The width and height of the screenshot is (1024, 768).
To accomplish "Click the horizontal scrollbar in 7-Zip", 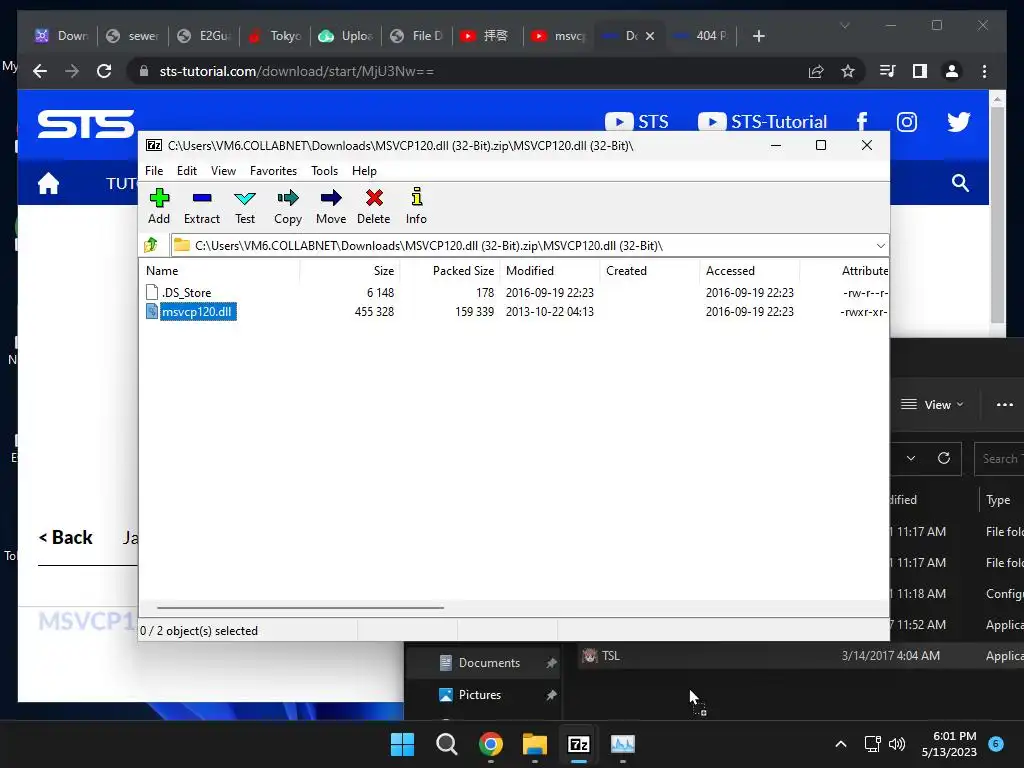I will 300,607.
